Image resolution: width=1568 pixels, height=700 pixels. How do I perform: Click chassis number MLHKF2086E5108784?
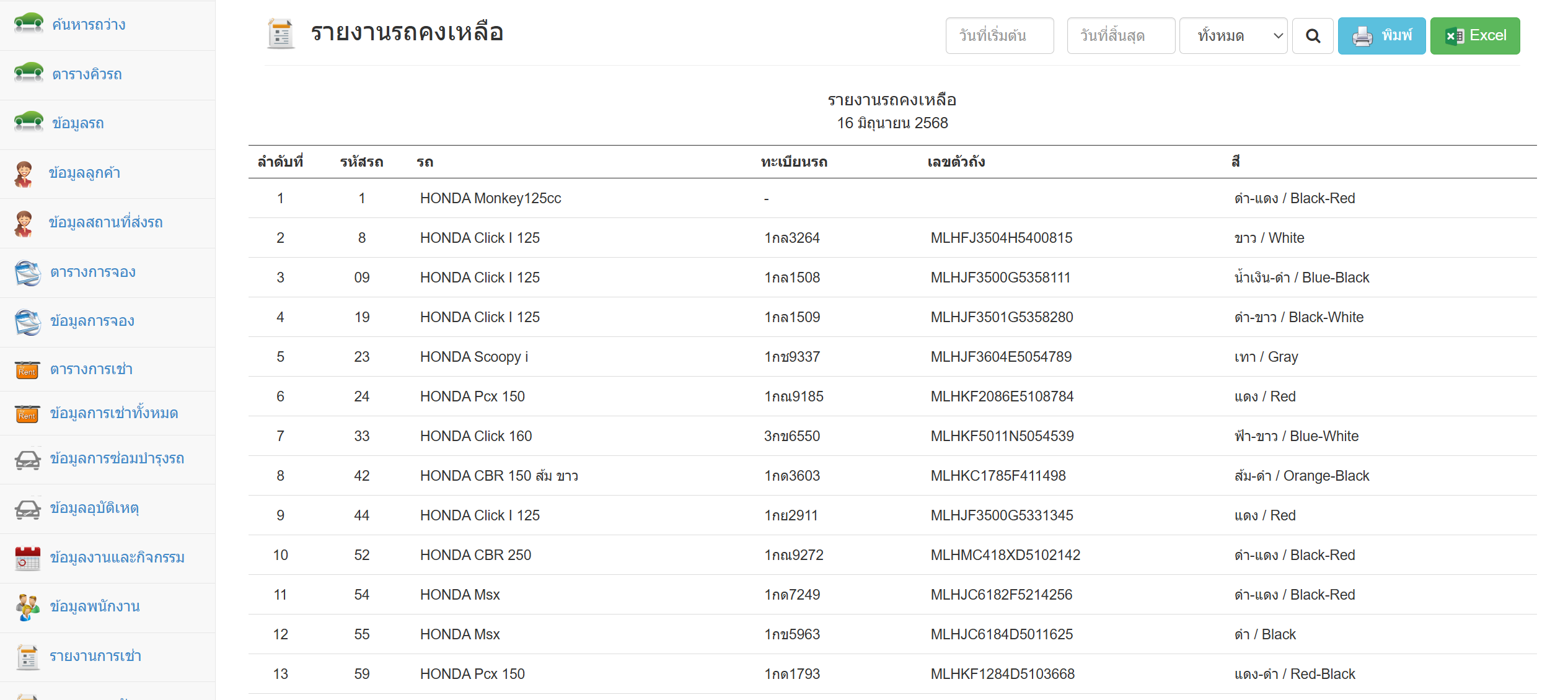click(x=1002, y=396)
